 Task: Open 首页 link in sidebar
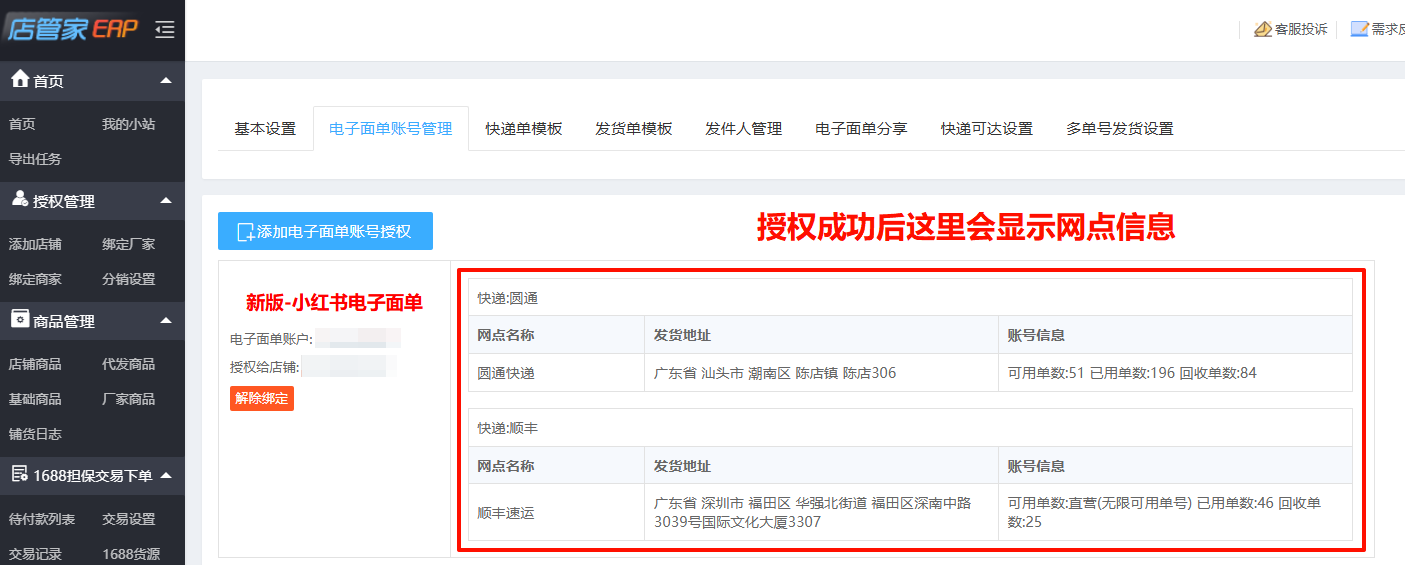pos(22,124)
